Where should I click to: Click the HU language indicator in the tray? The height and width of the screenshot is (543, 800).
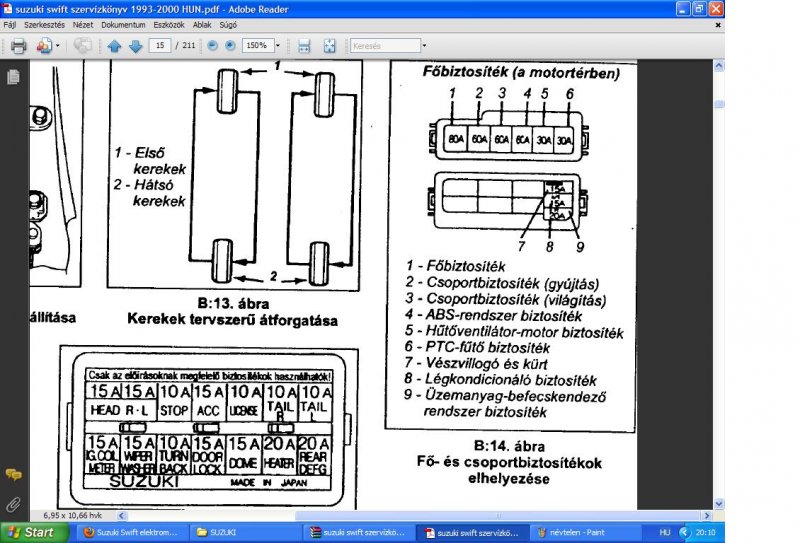(x=664, y=532)
